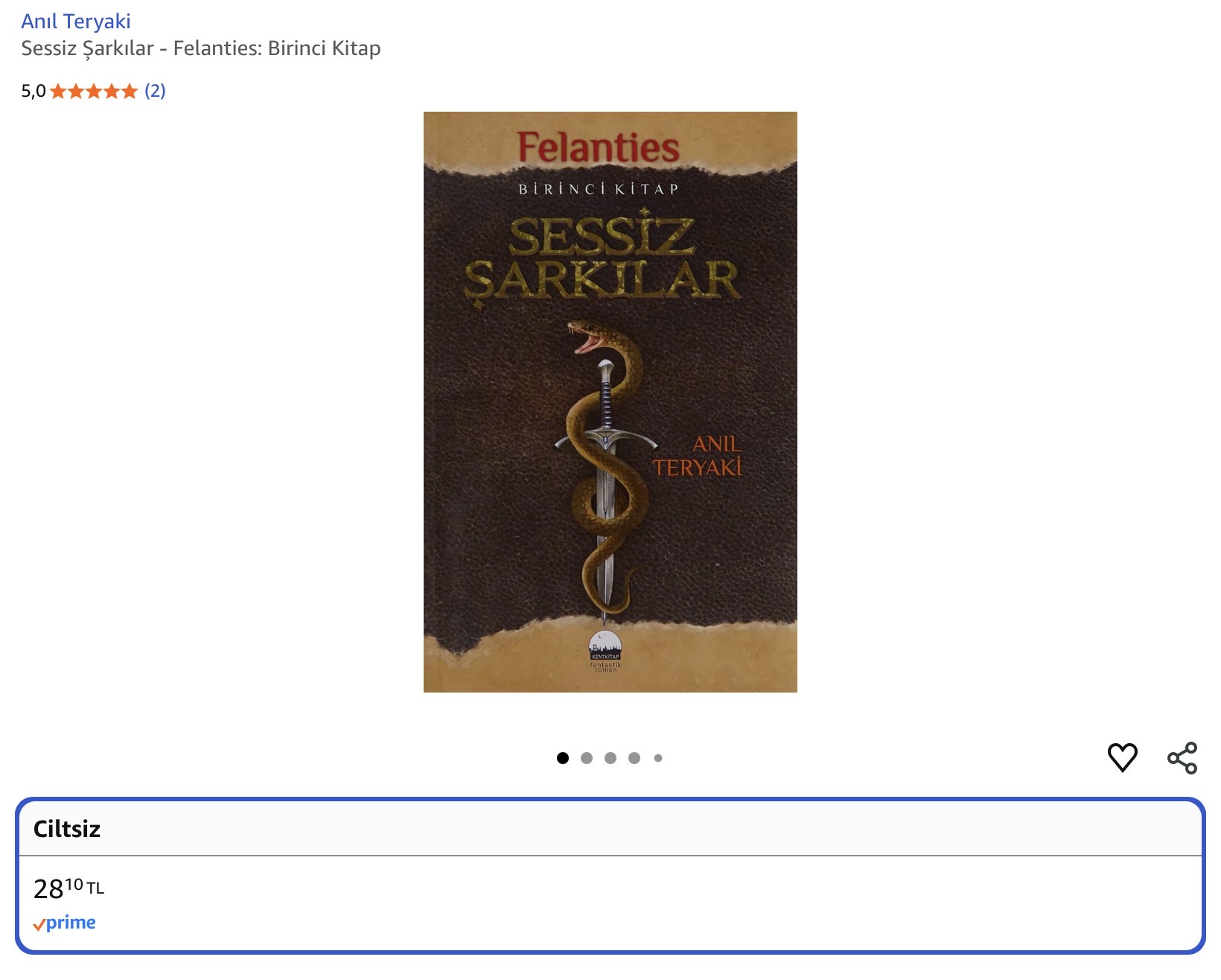View the 2 customer reviews
The width and height of the screenshot is (1221, 980).
coord(155,91)
